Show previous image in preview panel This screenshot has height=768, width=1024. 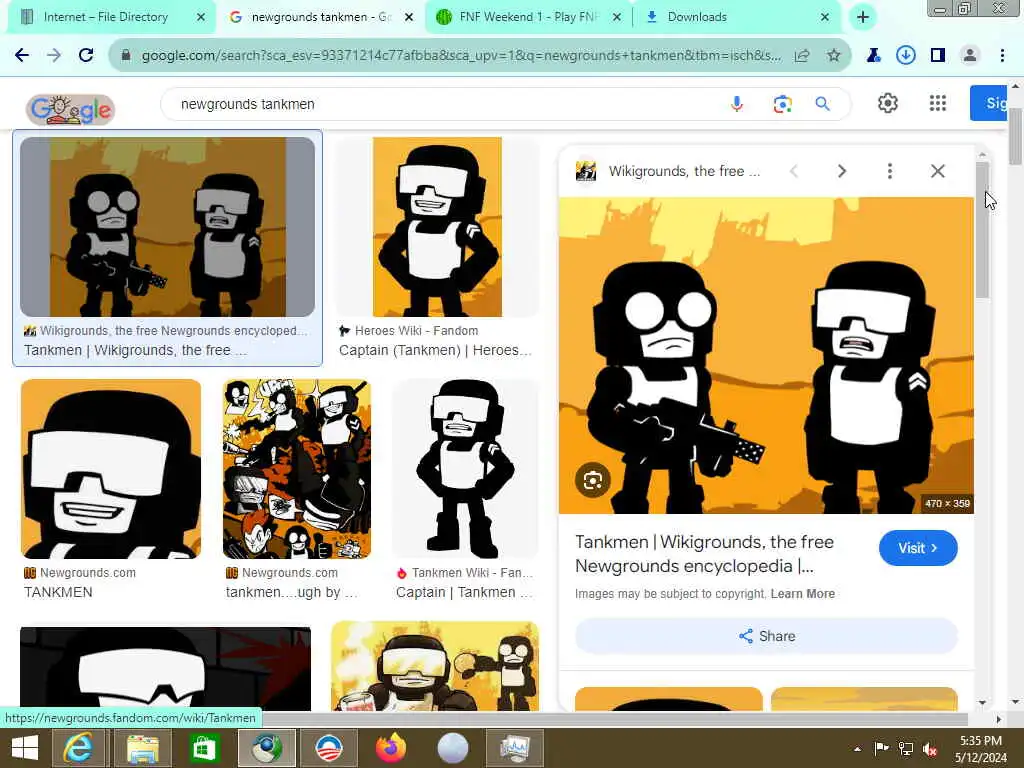[x=794, y=171]
